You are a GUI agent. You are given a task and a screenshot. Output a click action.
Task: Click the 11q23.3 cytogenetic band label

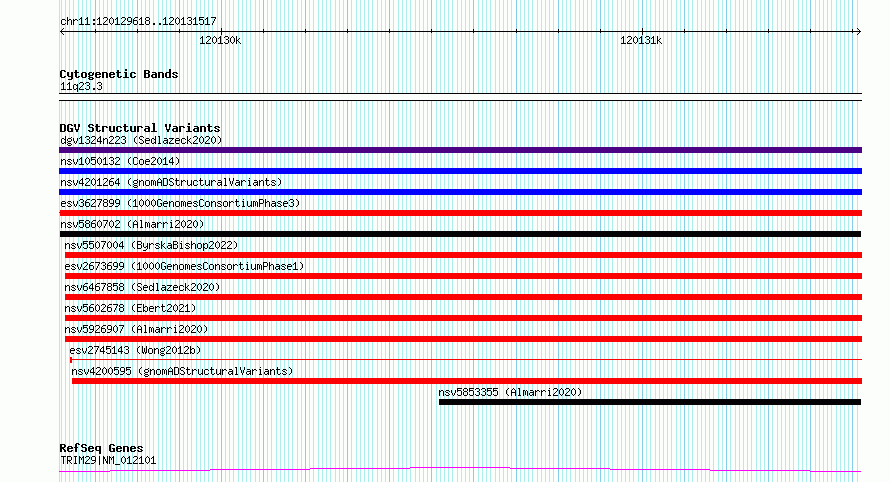(x=81, y=86)
